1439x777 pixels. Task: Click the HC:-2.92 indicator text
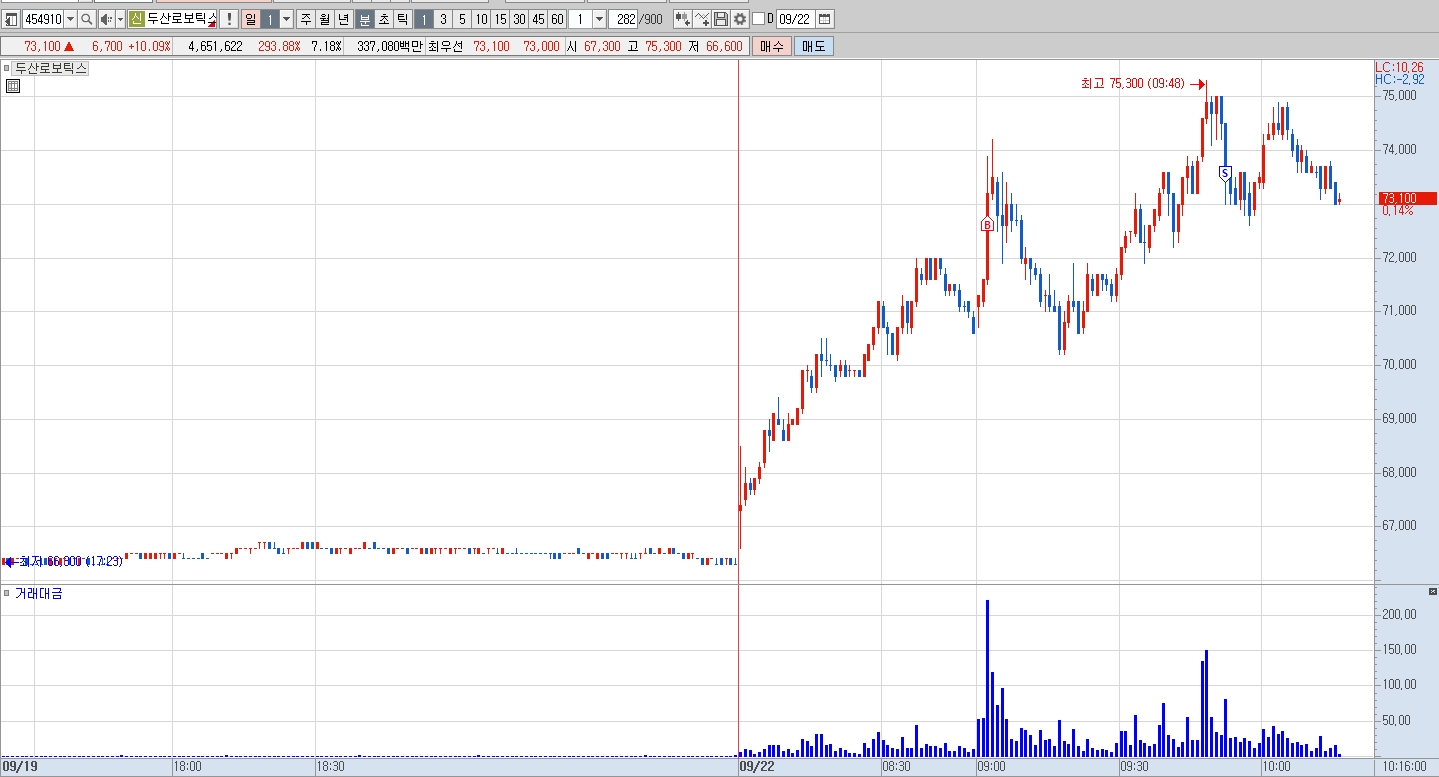pyautogui.click(x=1399, y=79)
